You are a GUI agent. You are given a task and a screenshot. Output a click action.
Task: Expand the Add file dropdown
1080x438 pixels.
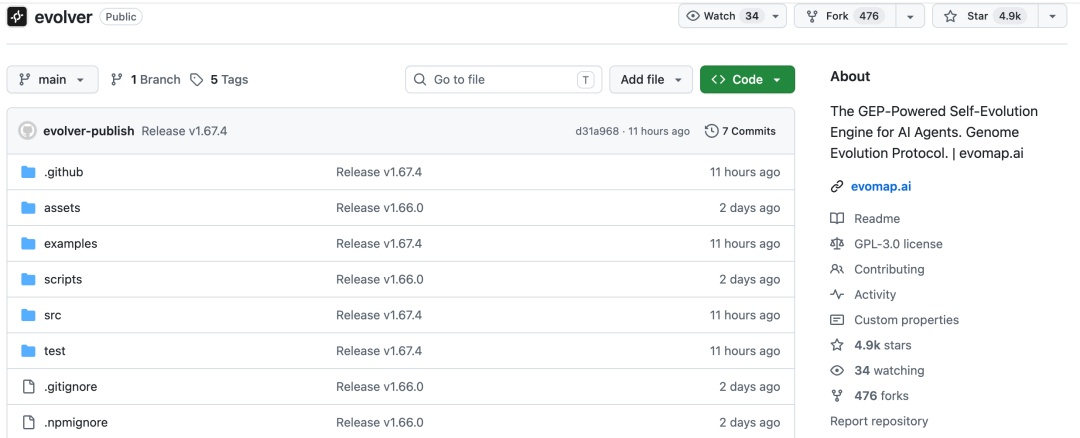651,80
